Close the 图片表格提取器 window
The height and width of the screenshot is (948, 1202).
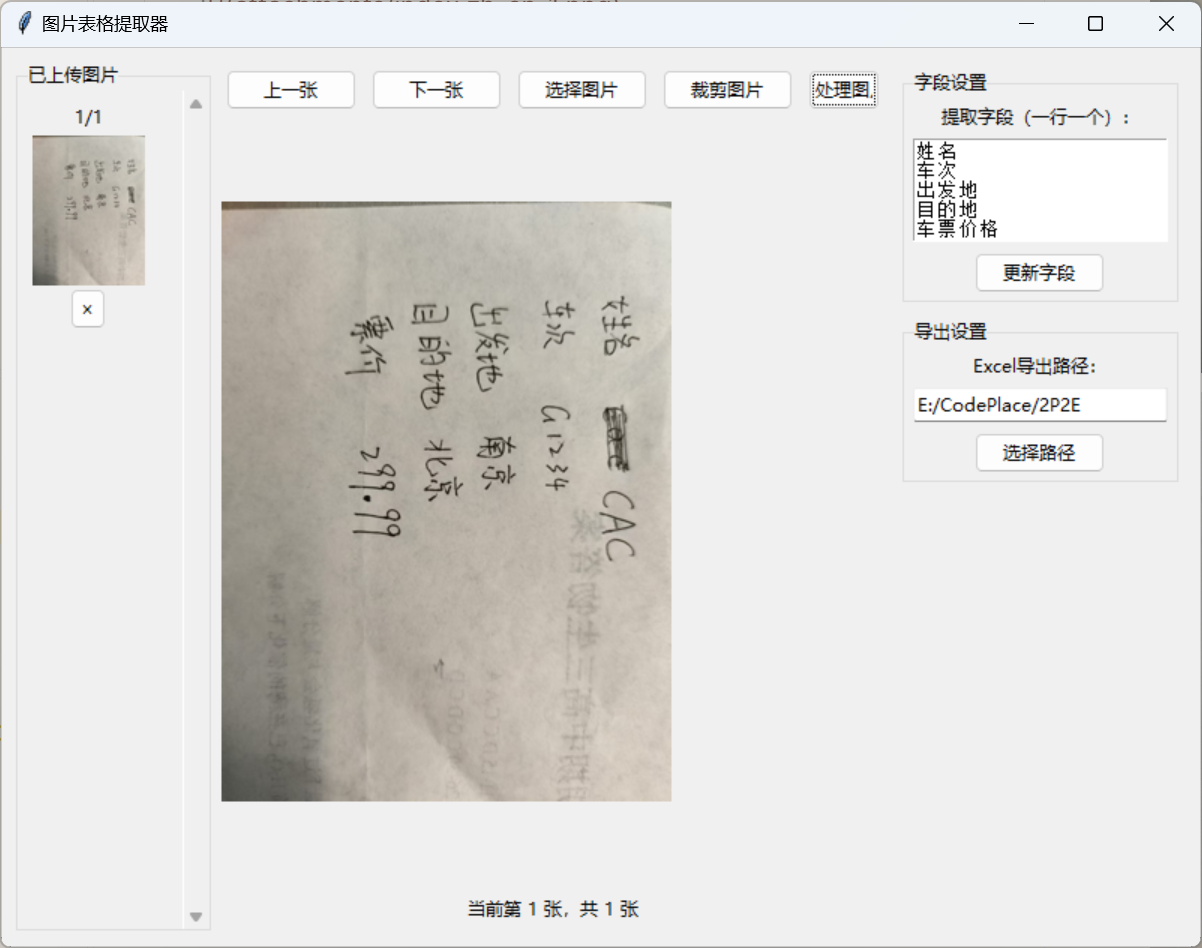[1166, 24]
